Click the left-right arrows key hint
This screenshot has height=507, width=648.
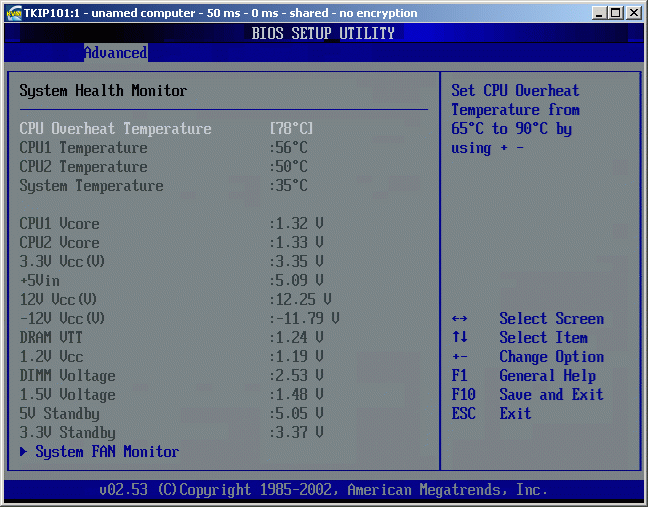tap(460, 319)
